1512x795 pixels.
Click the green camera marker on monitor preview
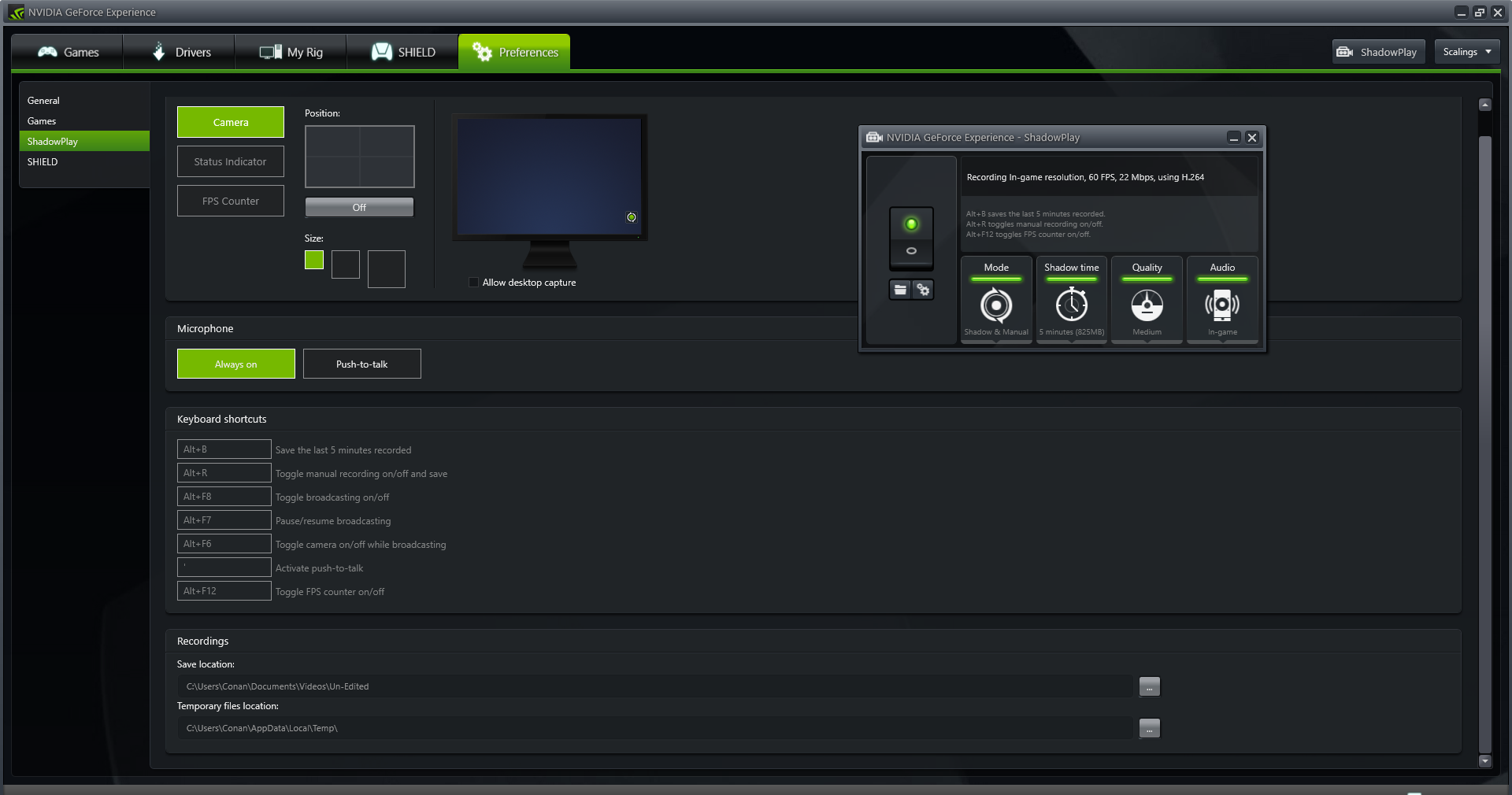point(632,217)
